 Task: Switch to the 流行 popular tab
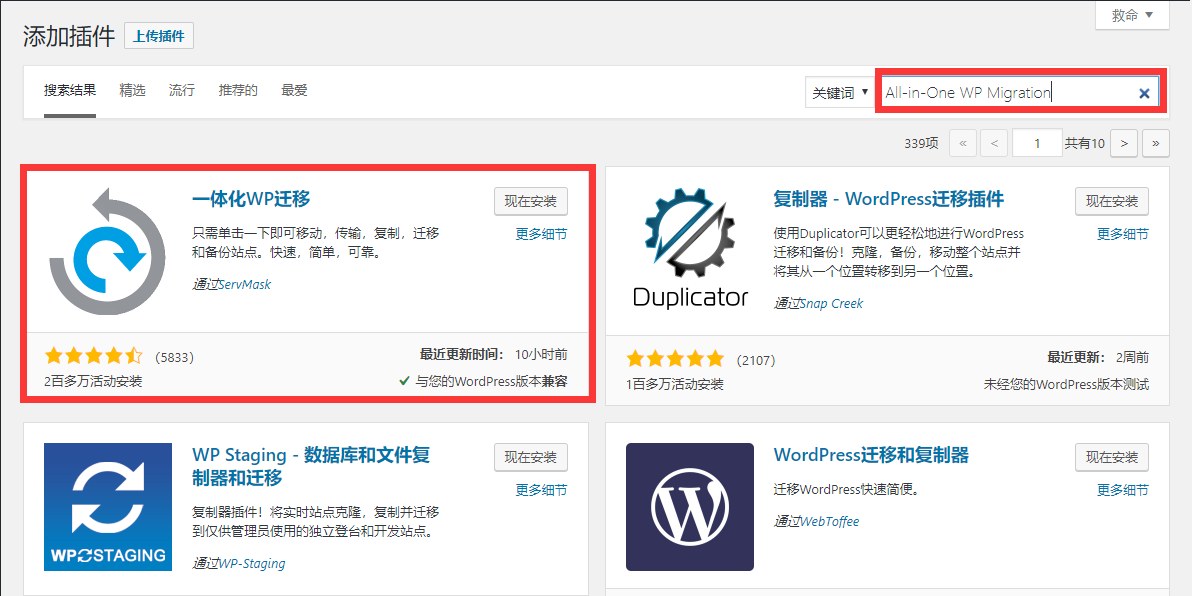(x=182, y=90)
